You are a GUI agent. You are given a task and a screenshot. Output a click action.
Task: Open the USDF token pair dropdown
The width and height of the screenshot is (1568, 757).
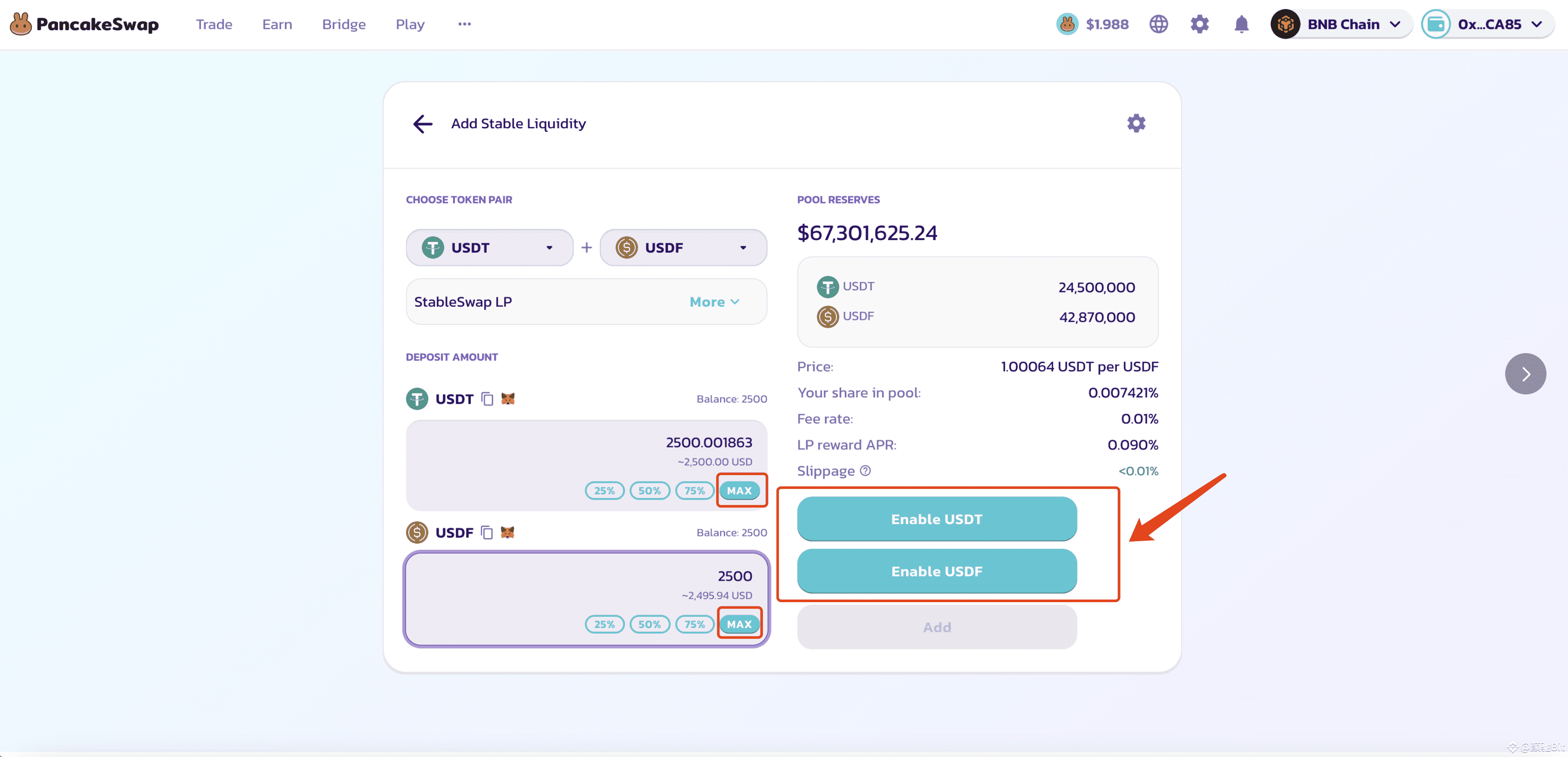point(683,248)
